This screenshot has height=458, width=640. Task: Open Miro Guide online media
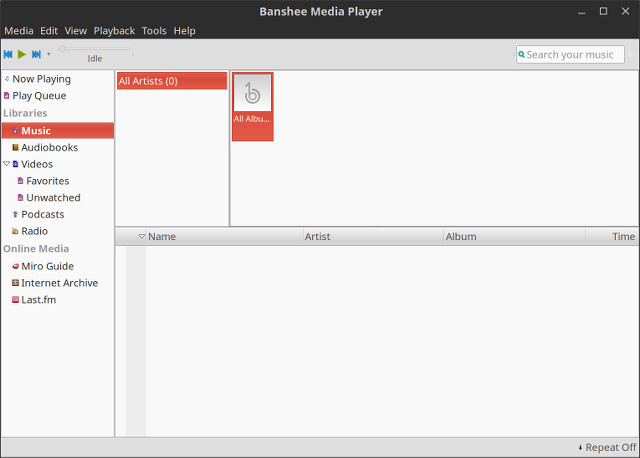coord(47,266)
